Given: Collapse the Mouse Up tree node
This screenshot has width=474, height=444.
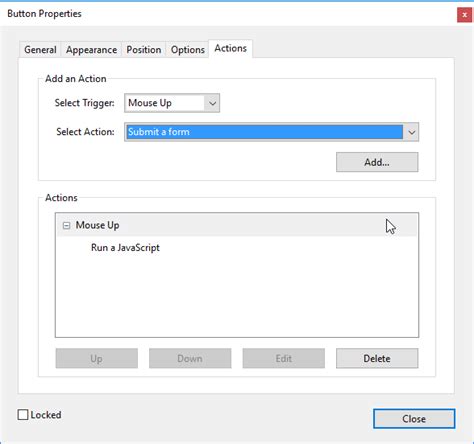Looking at the screenshot, I should pos(66,226).
